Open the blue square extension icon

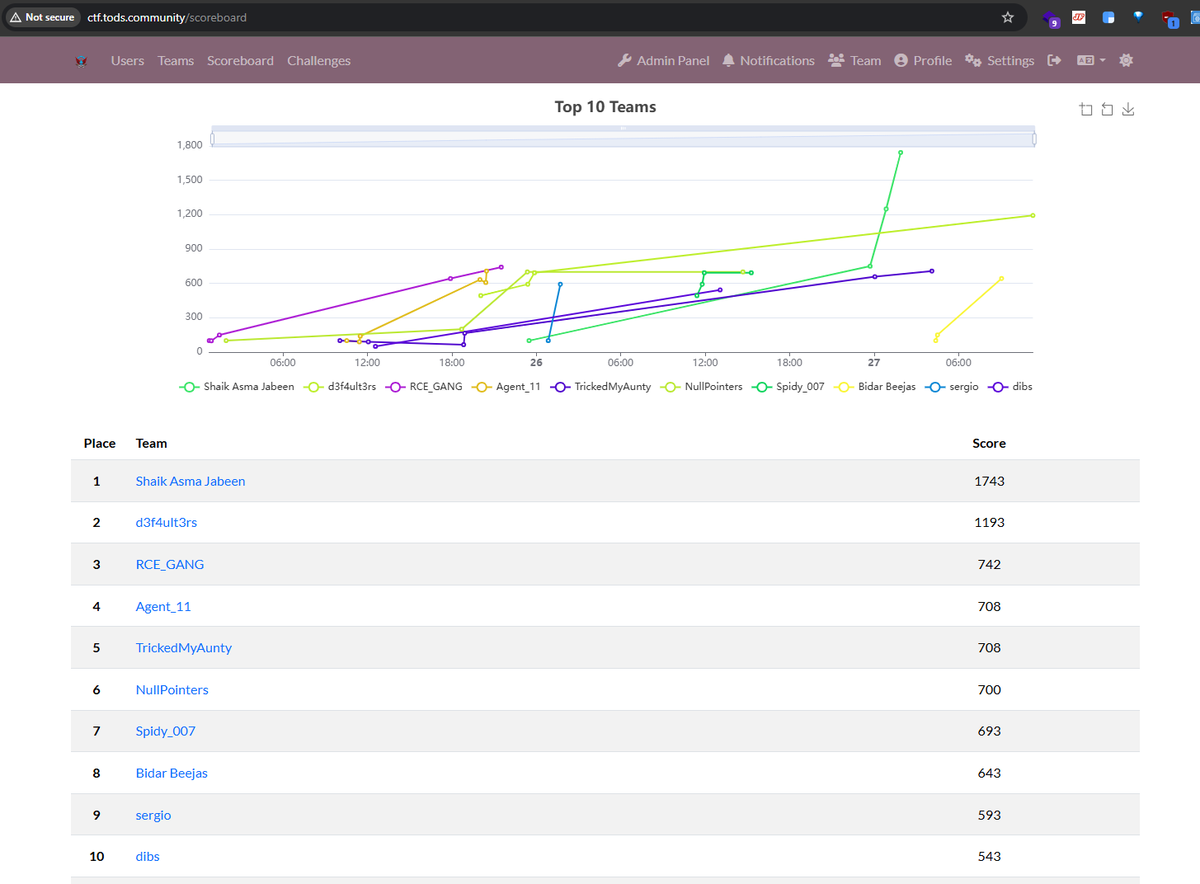(1108, 17)
